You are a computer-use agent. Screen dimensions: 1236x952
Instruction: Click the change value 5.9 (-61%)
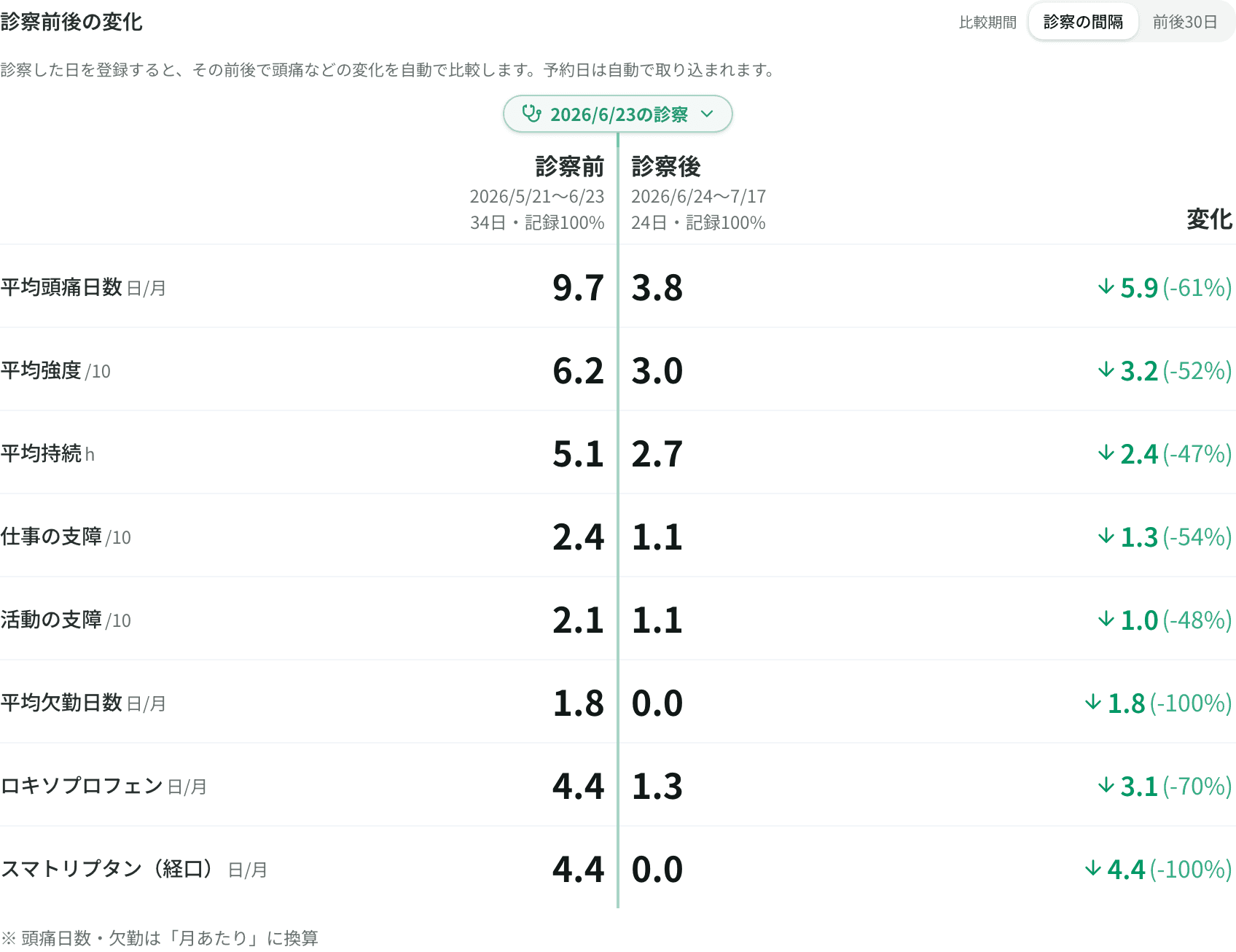(x=1176, y=287)
